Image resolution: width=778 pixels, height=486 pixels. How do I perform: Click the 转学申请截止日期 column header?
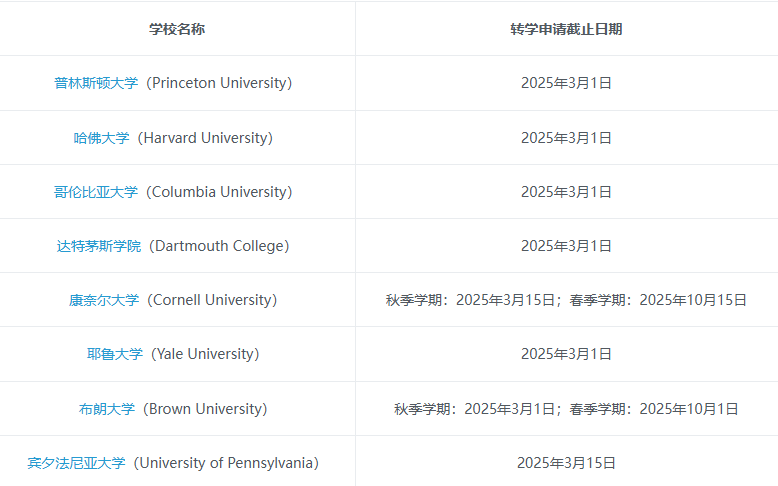(566, 29)
